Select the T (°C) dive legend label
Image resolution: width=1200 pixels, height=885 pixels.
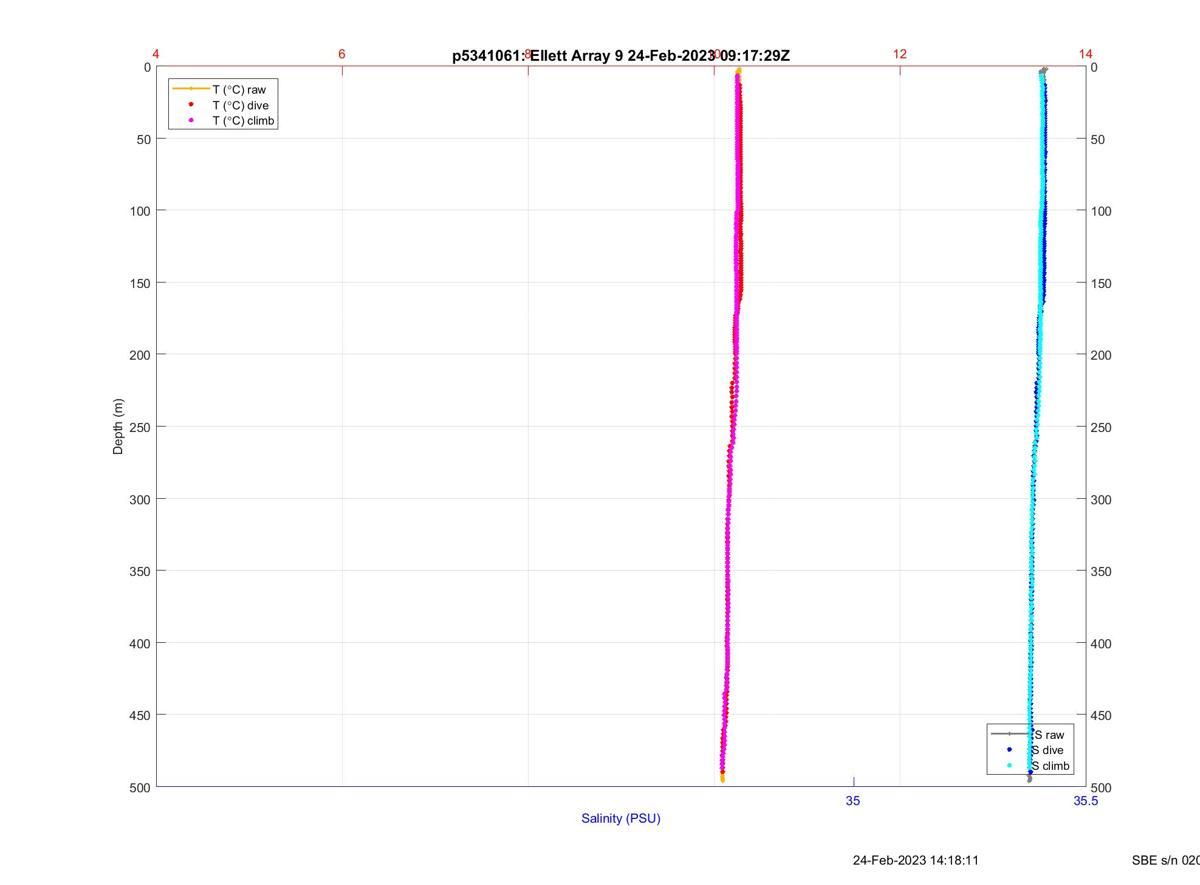click(240, 105)
